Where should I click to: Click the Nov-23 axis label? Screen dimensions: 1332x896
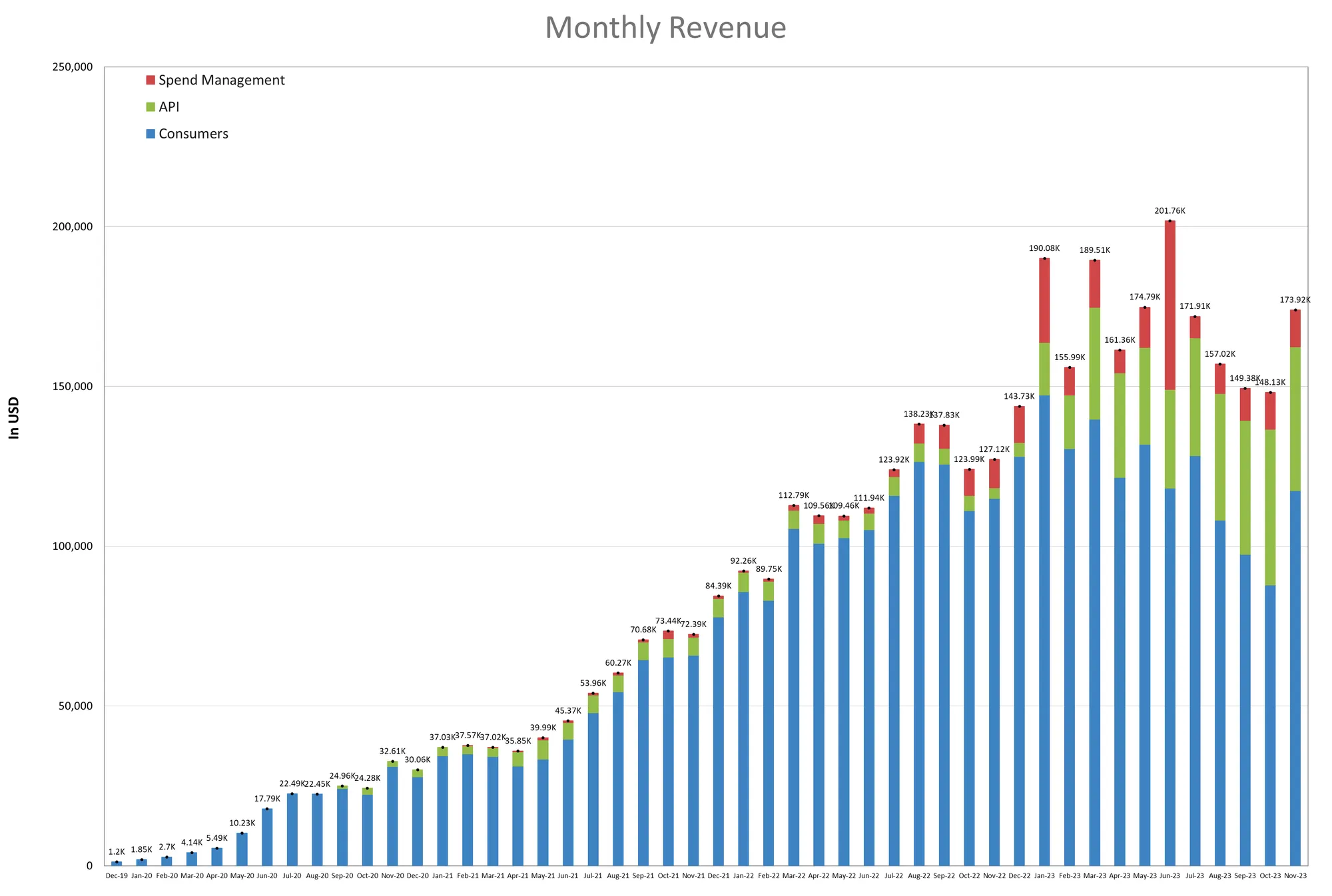point(1295,876)
